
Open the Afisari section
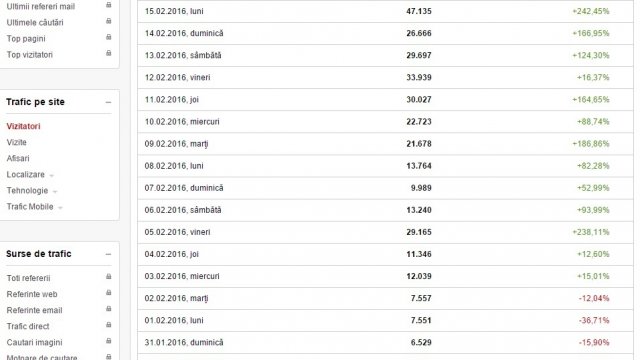point(18,158)
